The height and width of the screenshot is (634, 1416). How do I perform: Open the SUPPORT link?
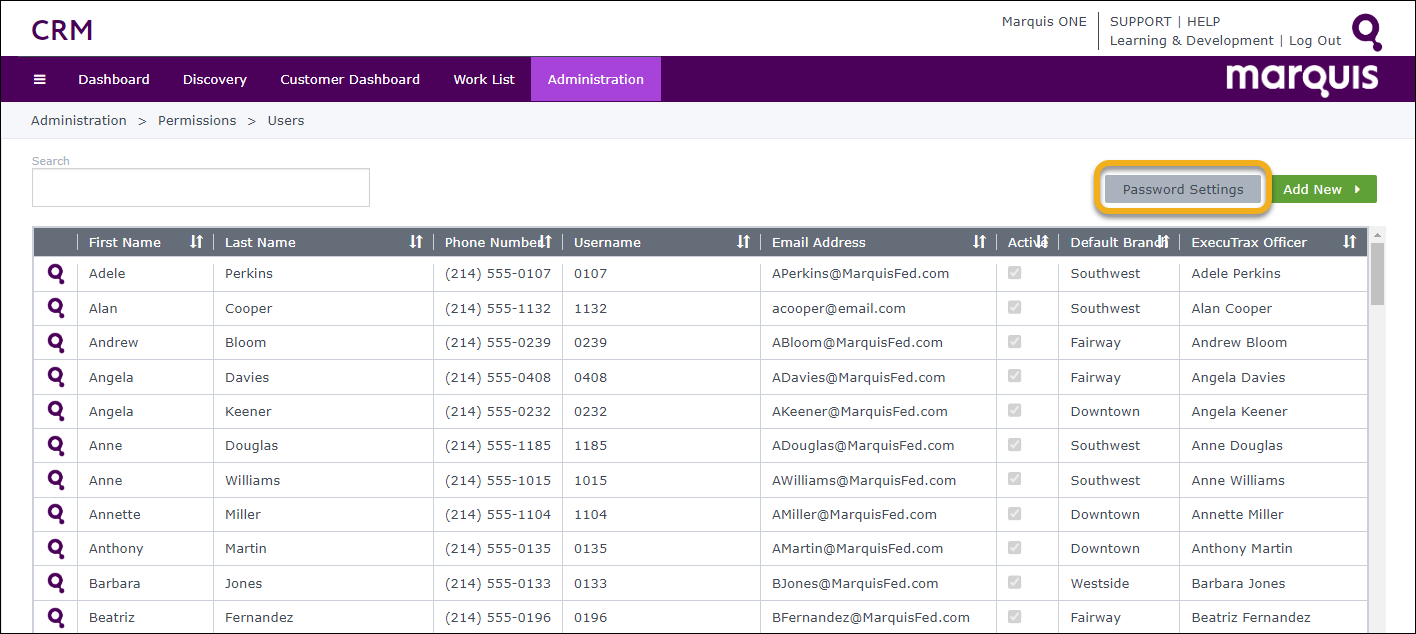click(1140, 21)
